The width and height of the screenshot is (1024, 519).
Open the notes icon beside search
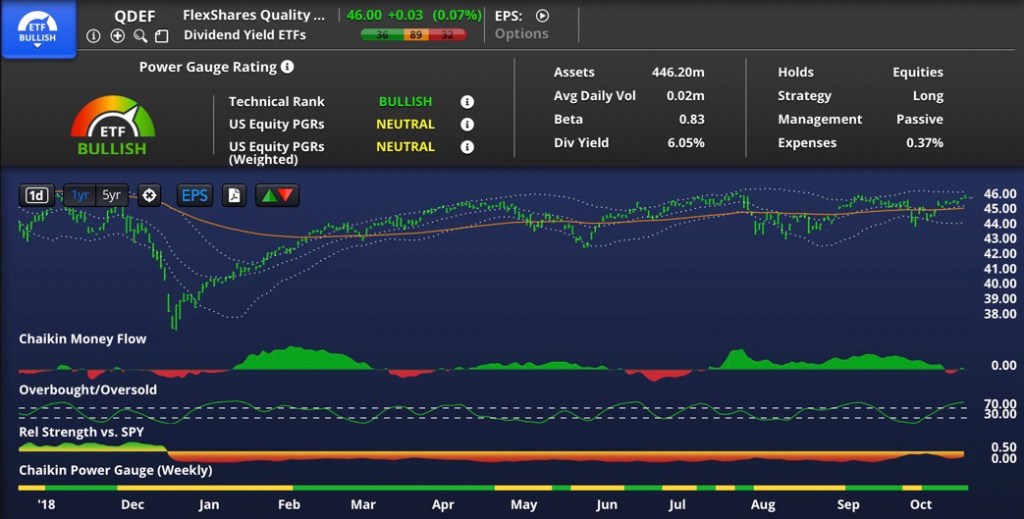(161, 35)
